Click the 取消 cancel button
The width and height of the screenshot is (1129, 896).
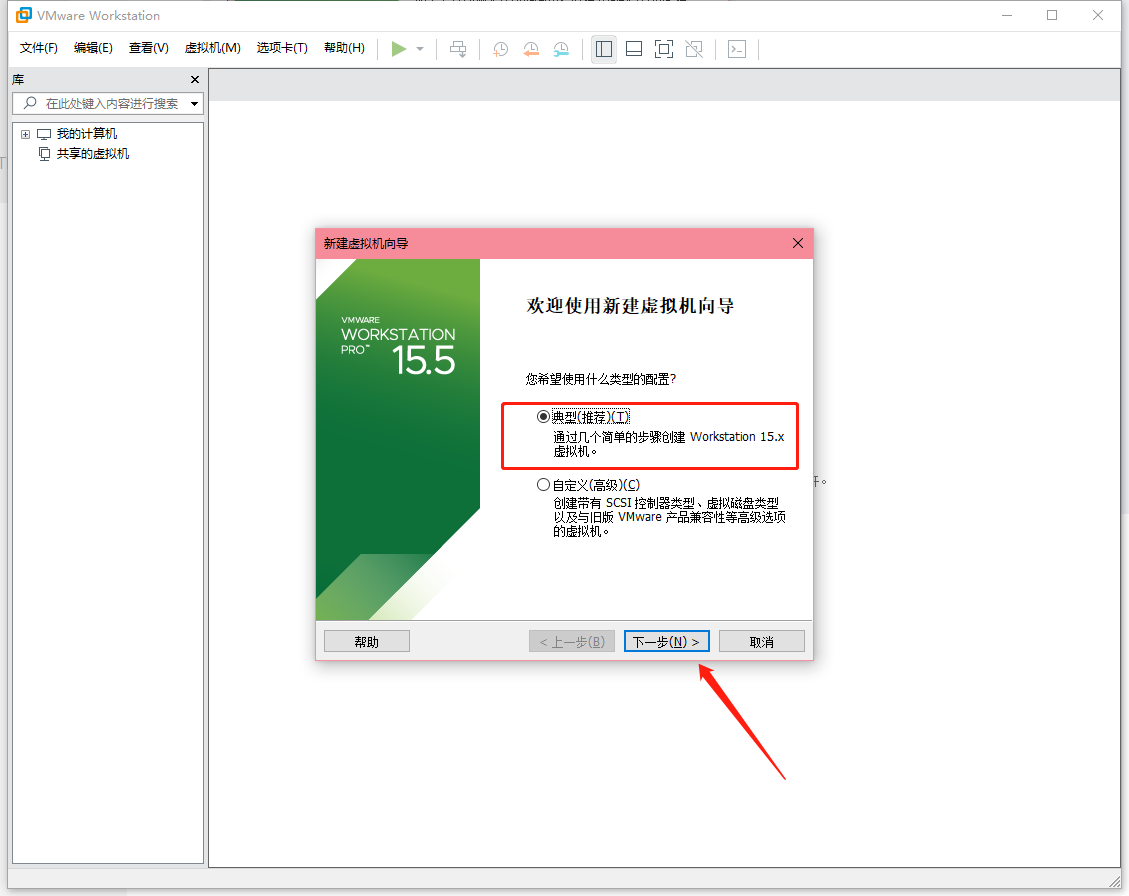coord(761,641)
